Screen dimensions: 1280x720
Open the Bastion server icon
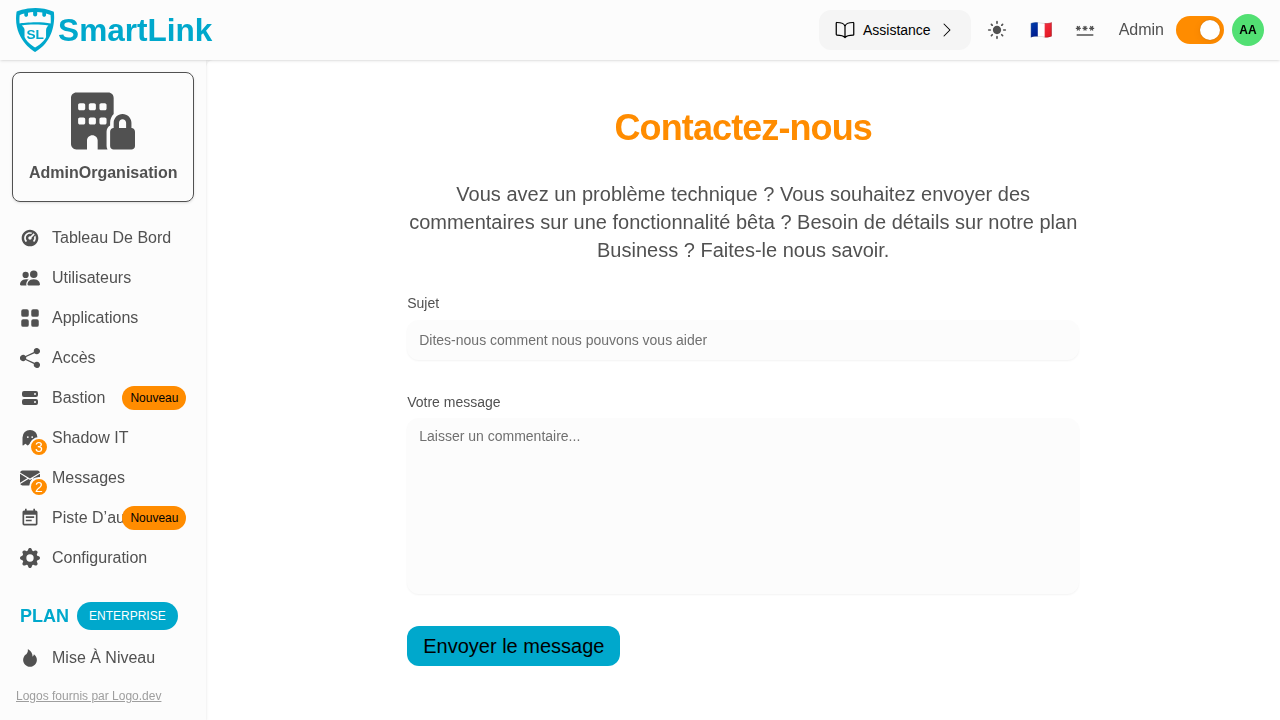[x=29, y=397]
